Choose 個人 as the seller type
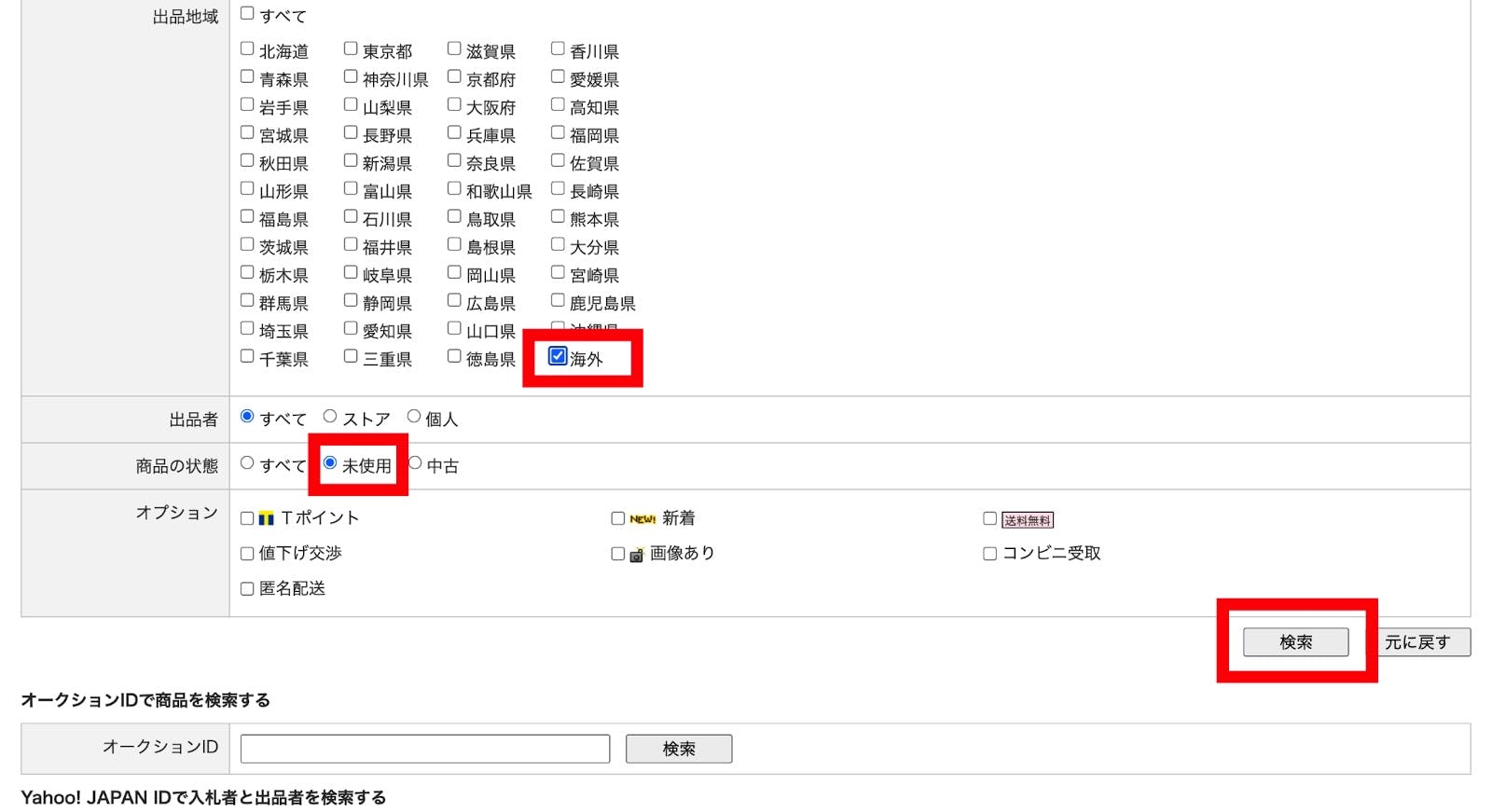 413,417
